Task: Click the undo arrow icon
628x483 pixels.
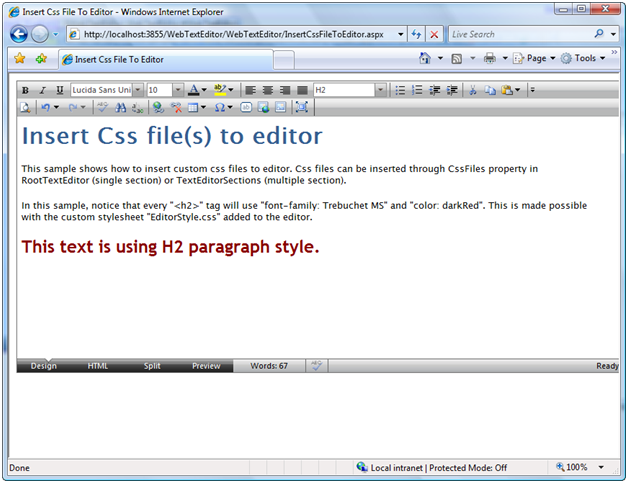Action: pyautogui.click(x=44, y=107)
